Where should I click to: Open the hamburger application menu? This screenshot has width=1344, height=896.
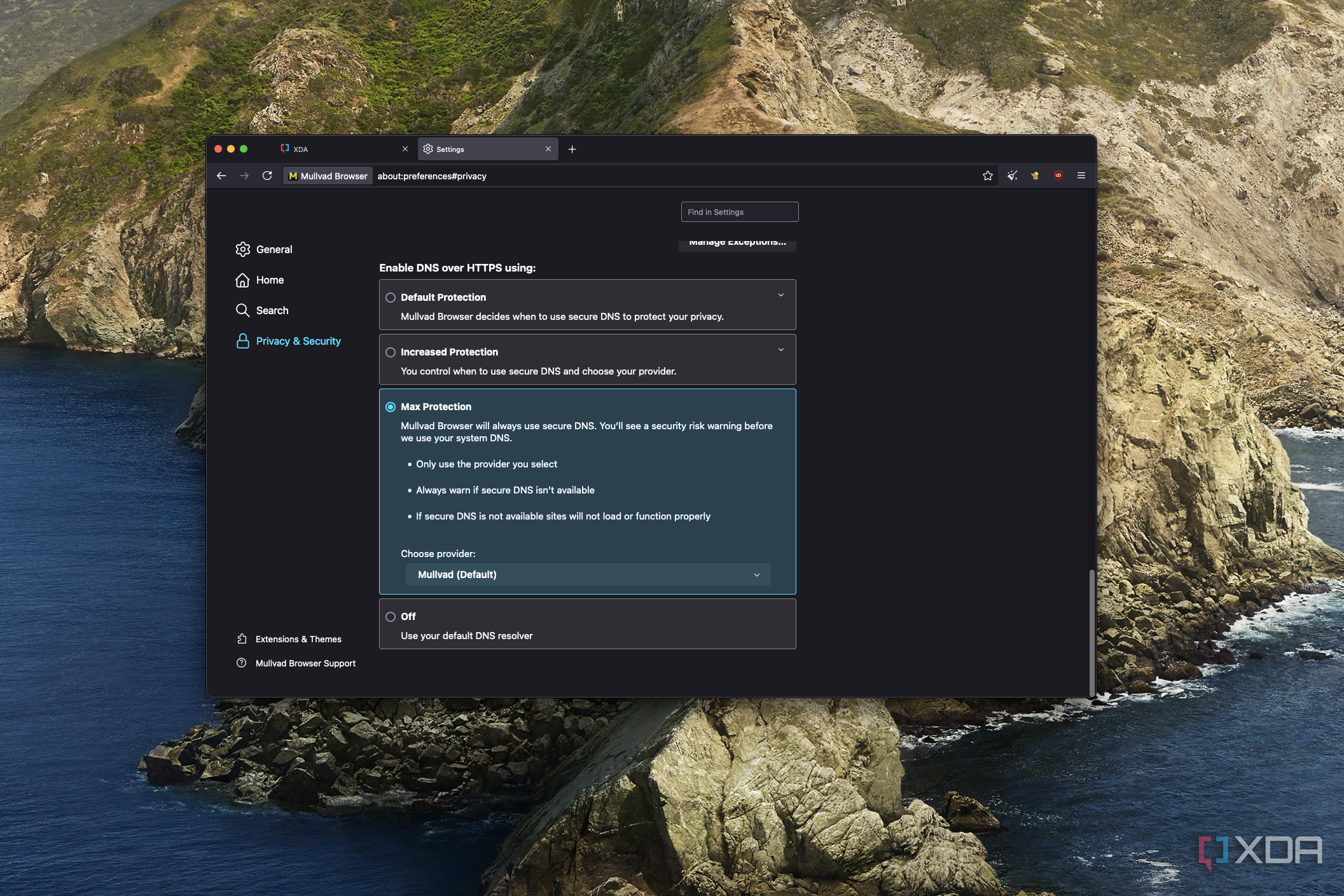pos(1081,176)
